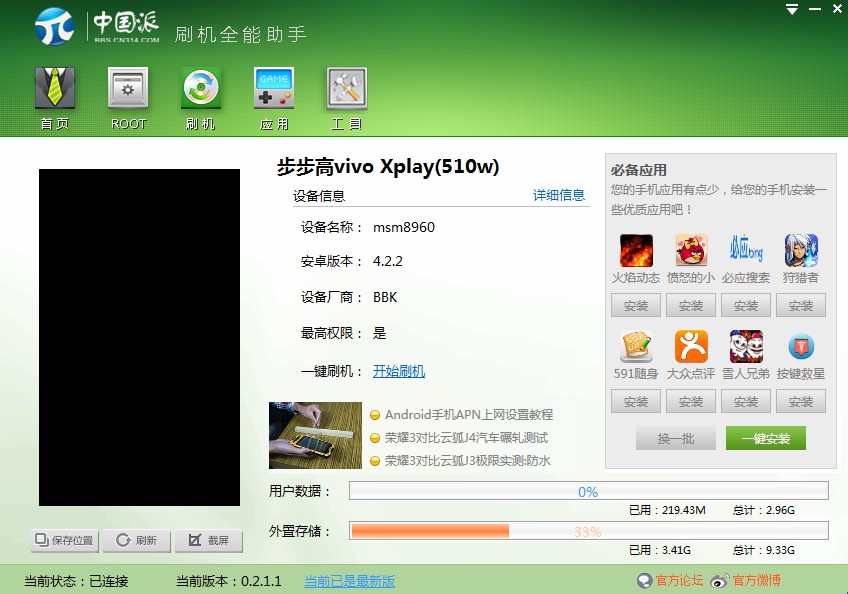The height and width of the screenshot is (594, 848).
Task: Open the 官方微博 weibo link
Action: (757, 580)
